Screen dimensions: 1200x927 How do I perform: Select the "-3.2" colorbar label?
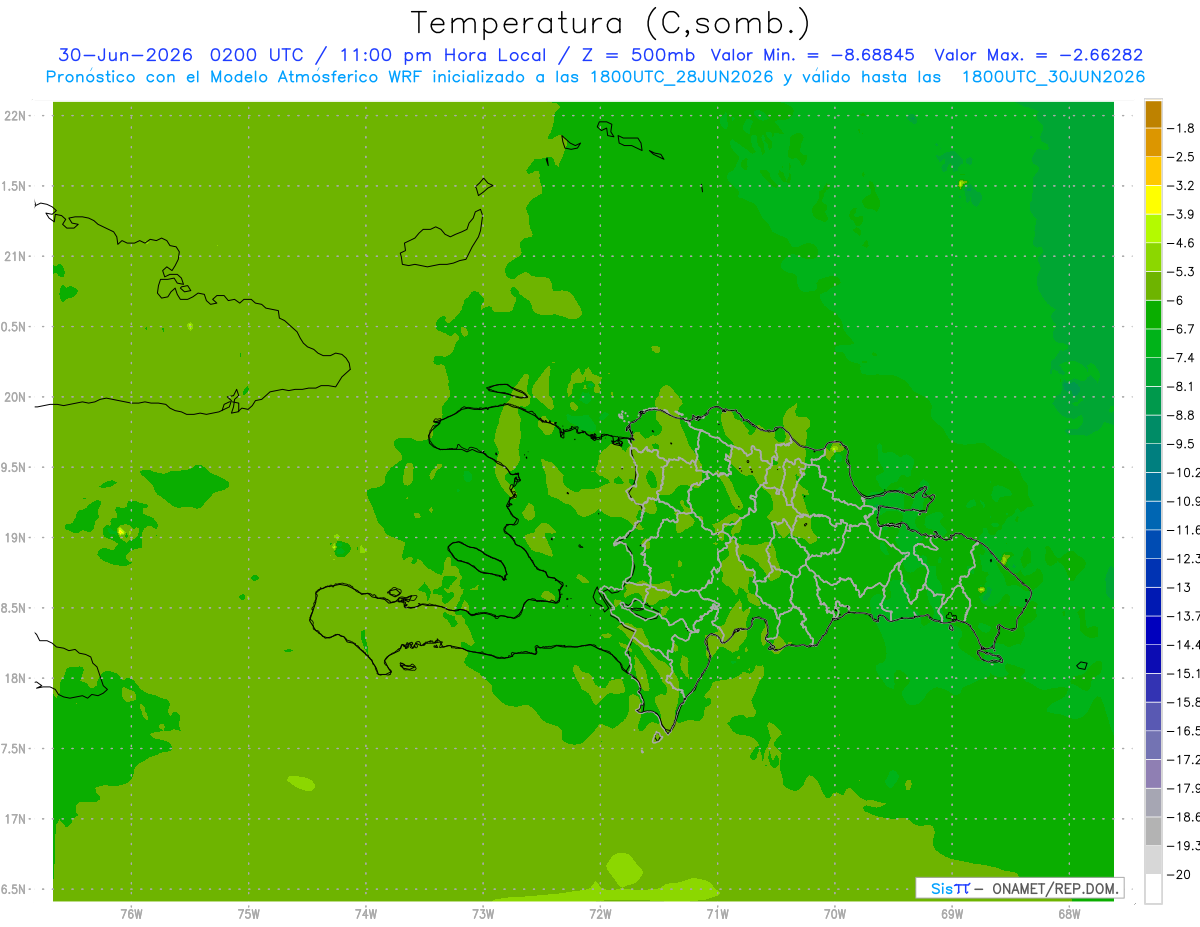(1182, 186)
